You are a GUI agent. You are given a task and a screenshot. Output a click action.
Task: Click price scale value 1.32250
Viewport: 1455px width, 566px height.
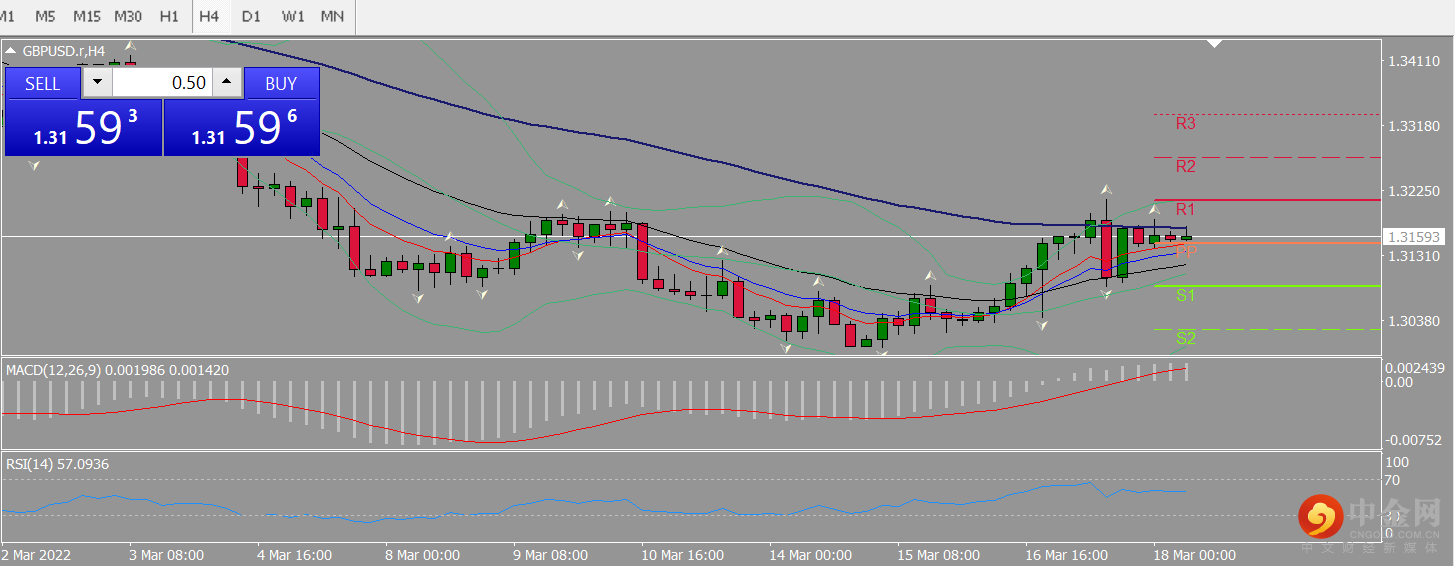pos(1414,191)
